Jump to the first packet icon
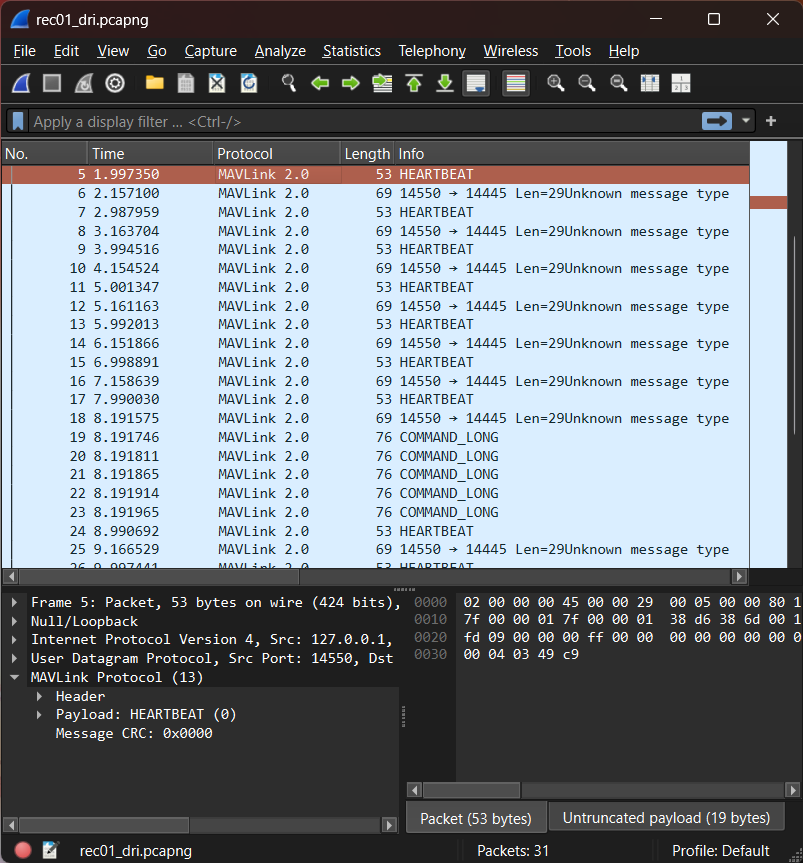 pyautogui.click(x=414, y=83)
